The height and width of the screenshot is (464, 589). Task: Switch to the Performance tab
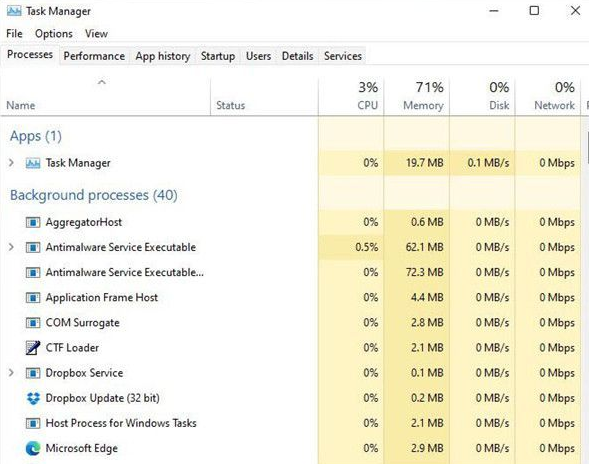[94, 56]
